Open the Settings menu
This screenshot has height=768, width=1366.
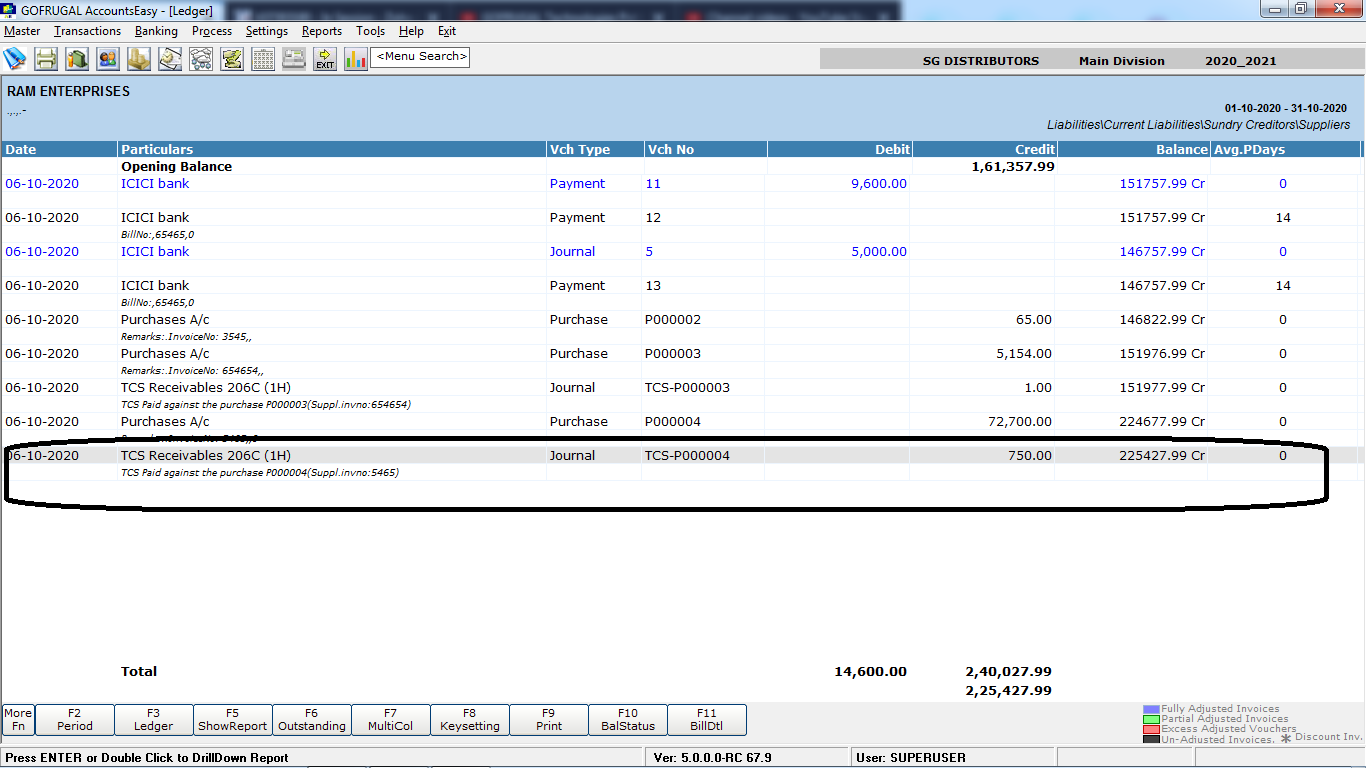click(267, 31)
